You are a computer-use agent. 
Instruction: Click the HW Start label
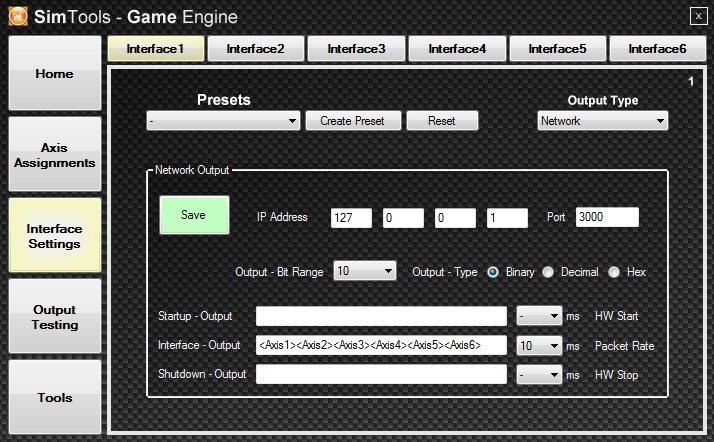point(616,316)
